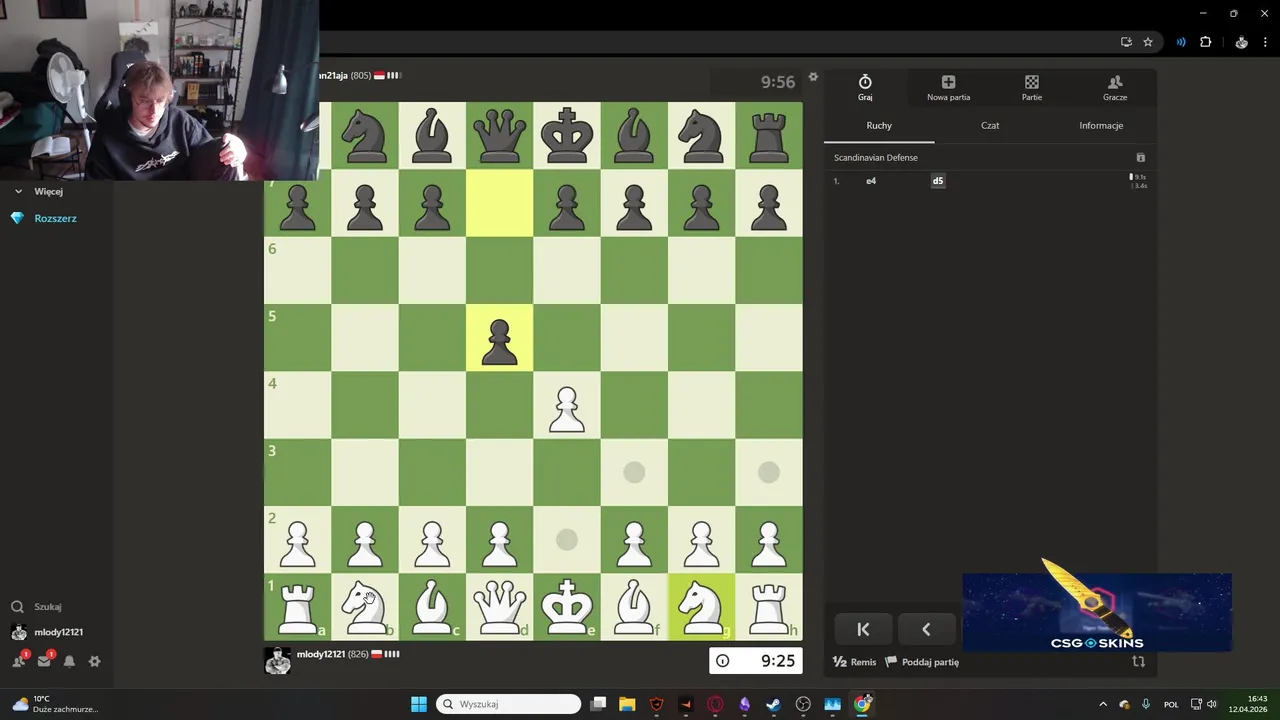Screen dimensions: 1280x720
Task: Open board settings gear near top clock
Action: [813, 77]
